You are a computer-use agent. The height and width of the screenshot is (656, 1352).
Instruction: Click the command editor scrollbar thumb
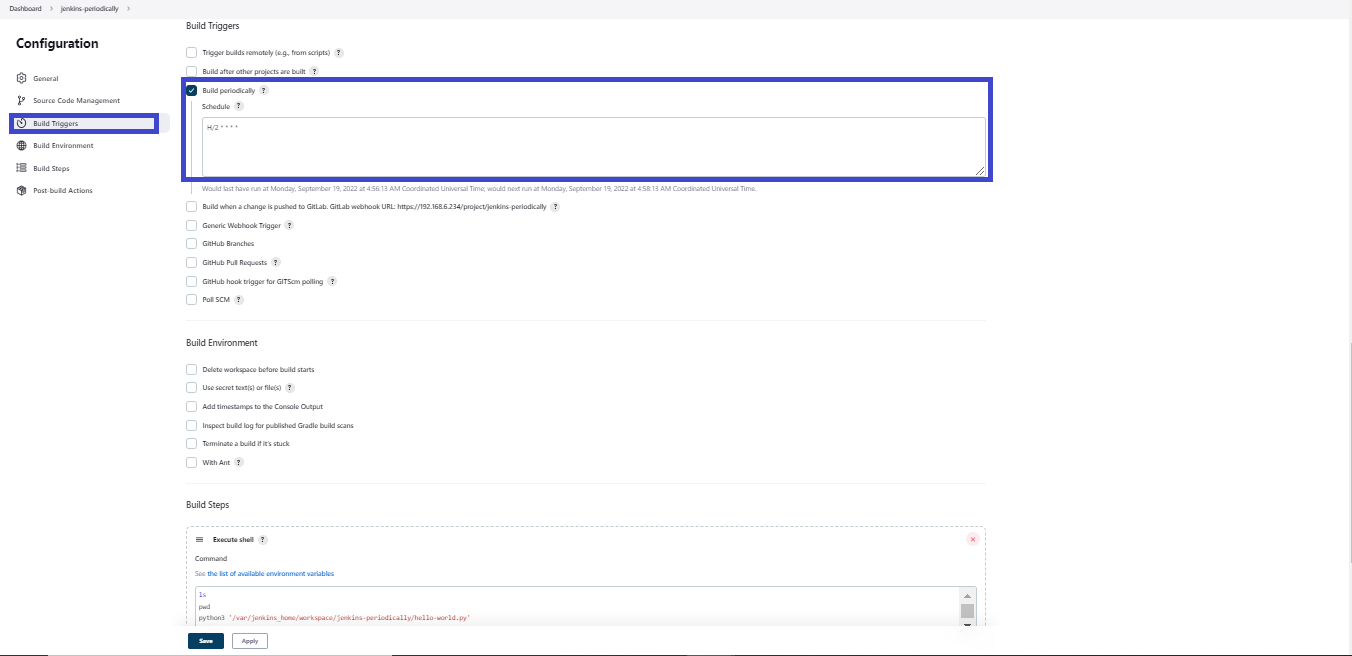tap(967, 611)
